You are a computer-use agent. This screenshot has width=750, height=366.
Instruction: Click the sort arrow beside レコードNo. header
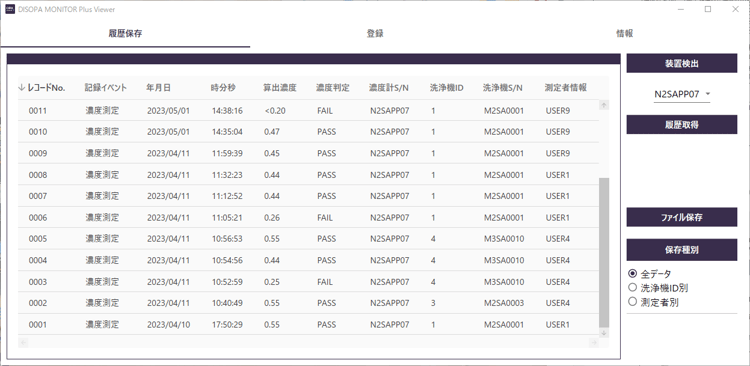[21, 88]
